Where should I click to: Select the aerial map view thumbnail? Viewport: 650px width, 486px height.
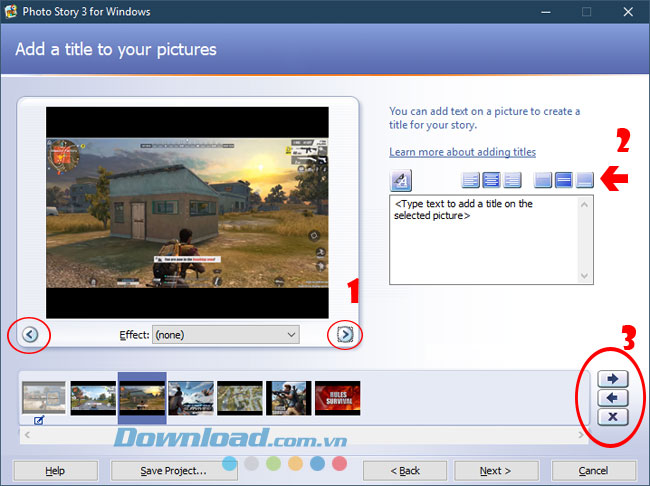[x=240, y=398]
